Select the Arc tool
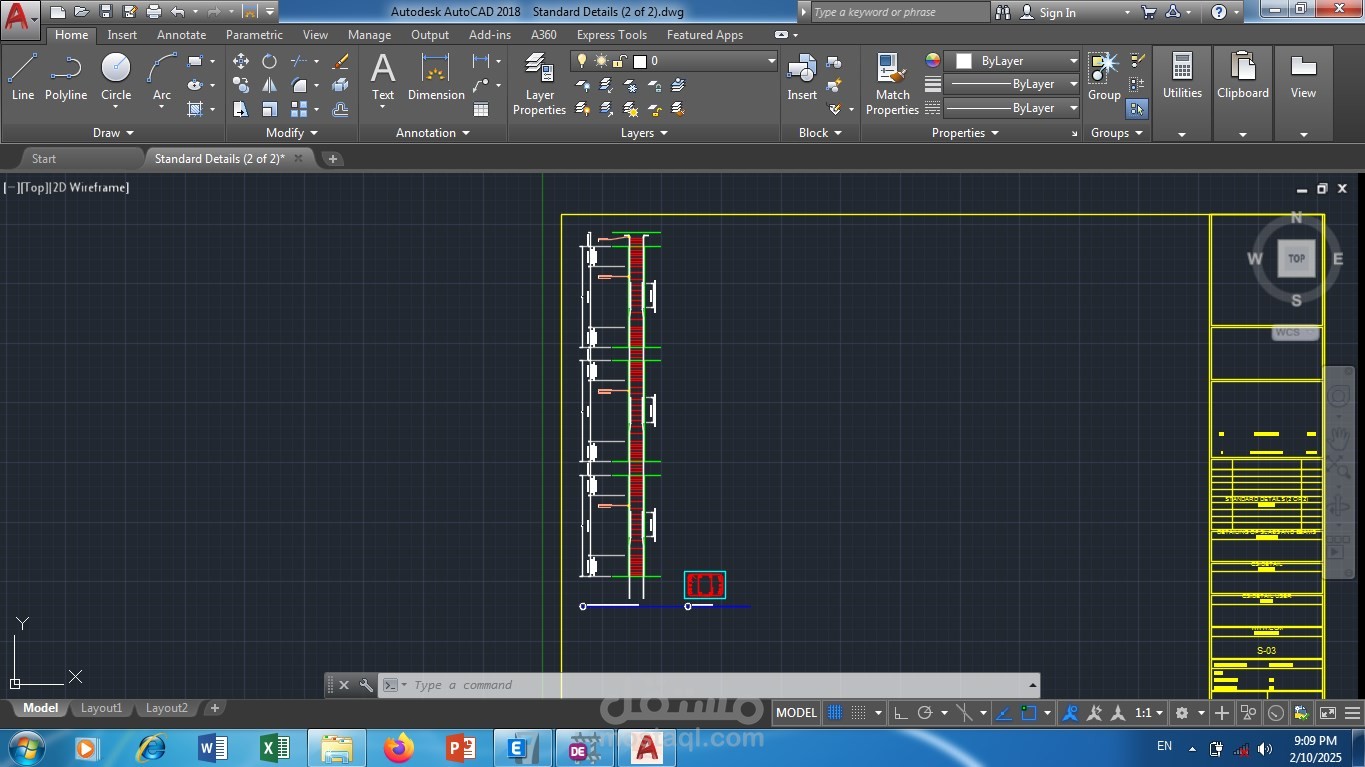Screen dimensions: 1365x767 coord(162,78)
